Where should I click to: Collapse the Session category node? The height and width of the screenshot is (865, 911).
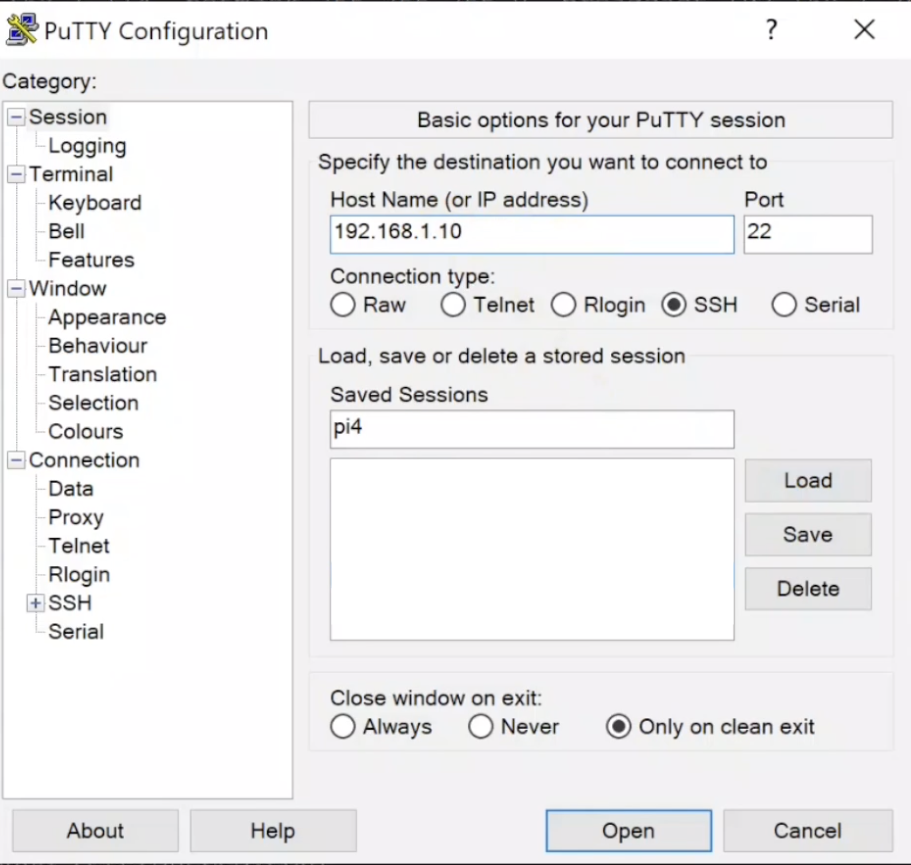16,117
